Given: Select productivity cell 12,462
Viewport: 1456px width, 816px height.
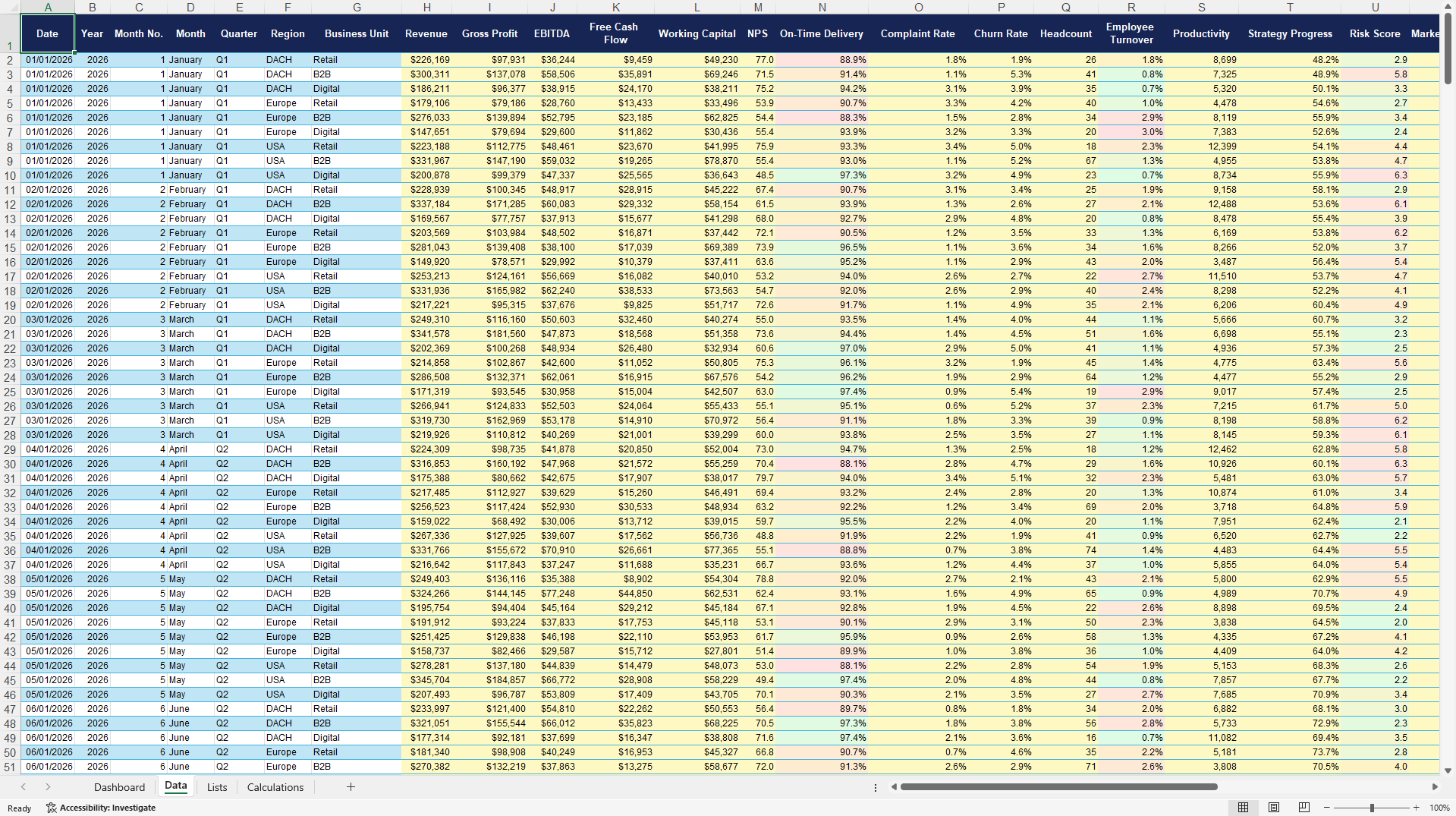Looking at the screenshot, I should coord(1202,449).
